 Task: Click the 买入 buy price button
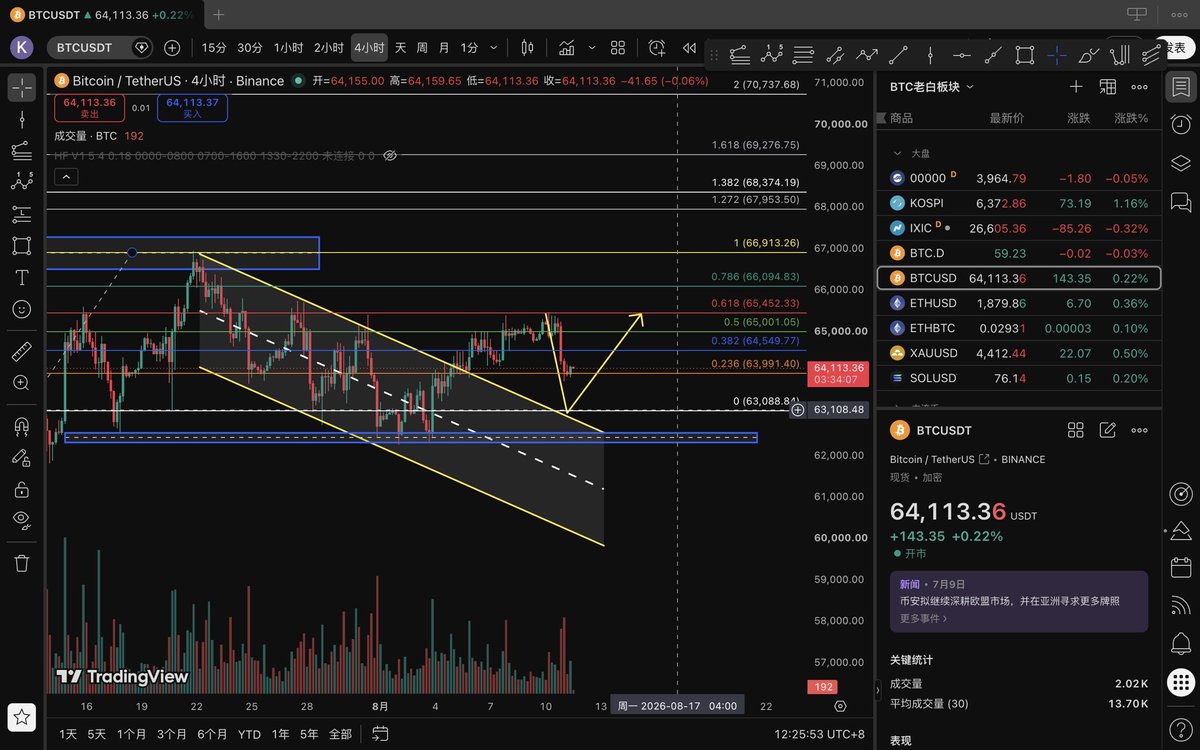192,108
